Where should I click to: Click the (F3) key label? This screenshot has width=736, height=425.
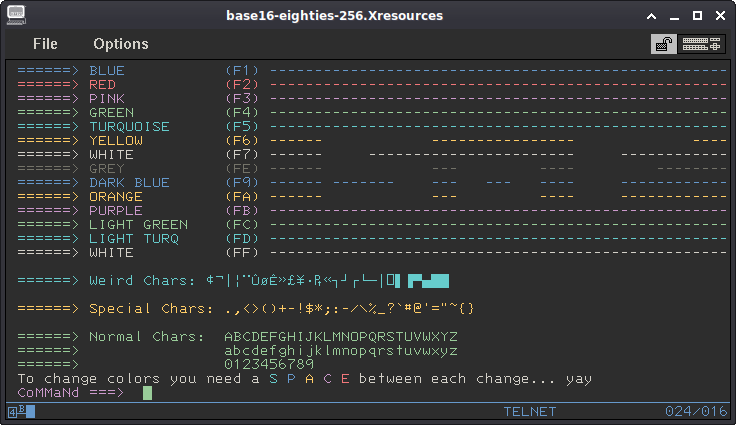coord(242,99)
